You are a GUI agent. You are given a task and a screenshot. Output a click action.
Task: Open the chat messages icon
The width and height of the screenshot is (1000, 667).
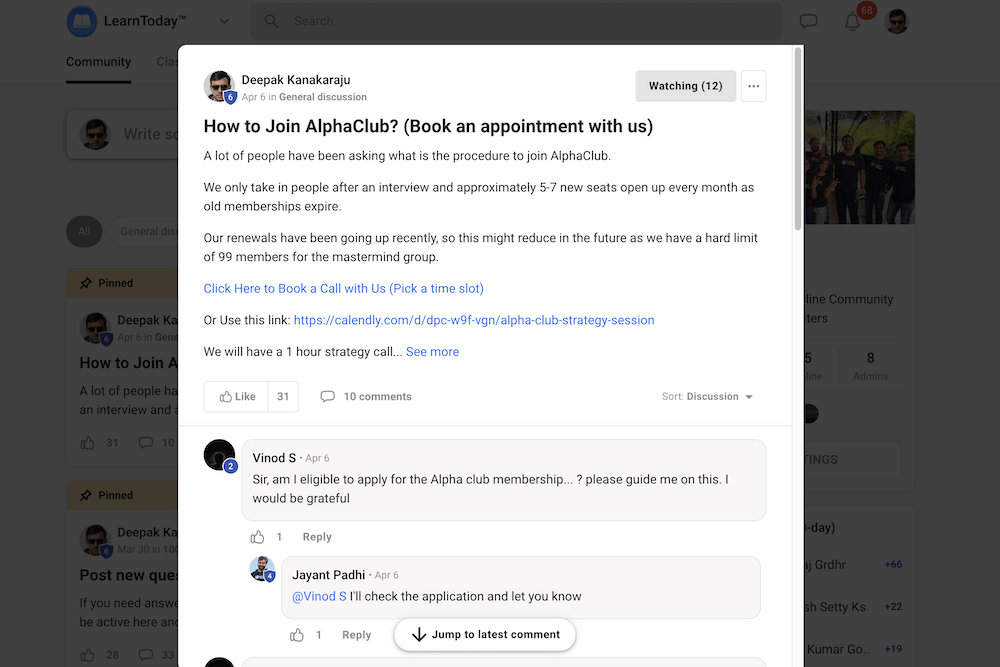click(808, 21)
